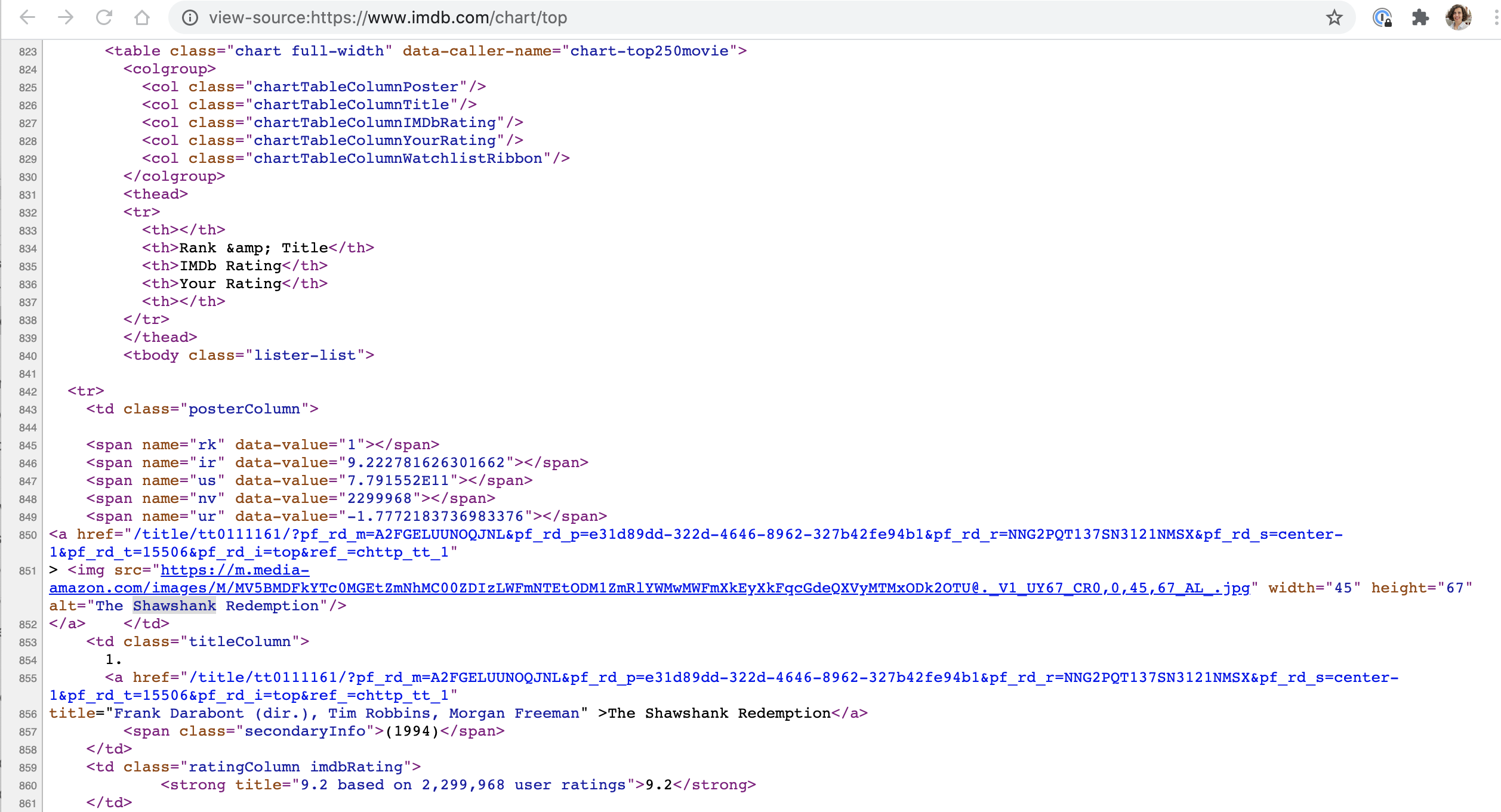Click the browser Forward arrow
The width and height of the screenshot is (1501, 812).
tap(66, 17)
